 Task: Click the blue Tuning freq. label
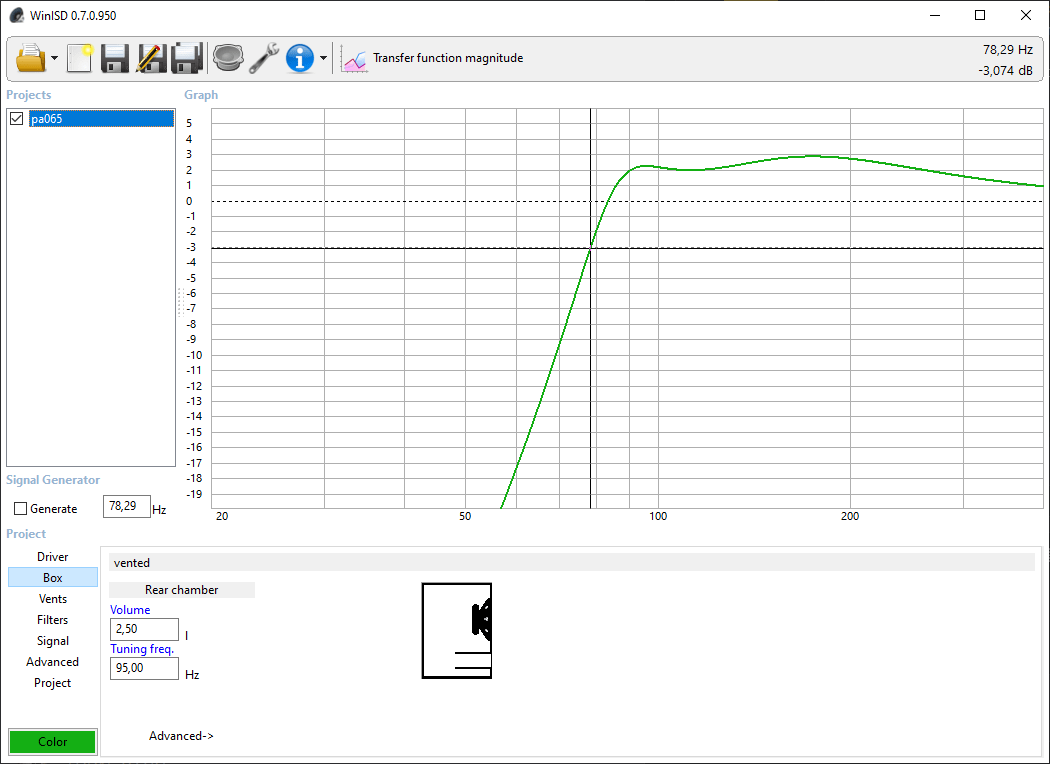142,649
